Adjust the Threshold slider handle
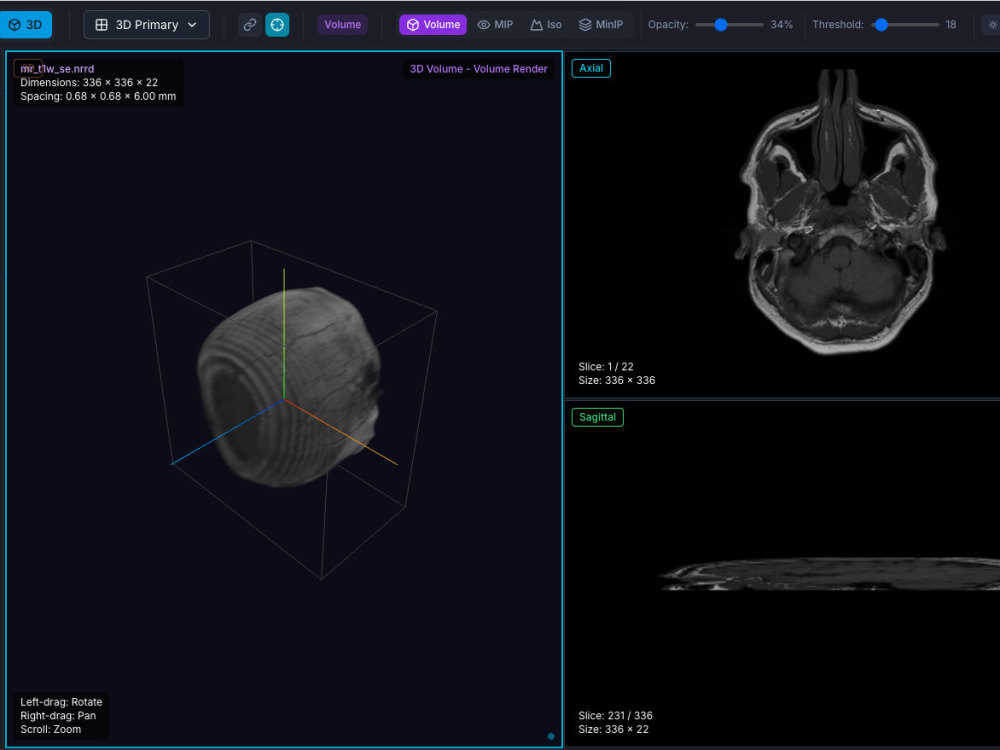The image size is (1000, 750). click(x=881, y=25)
